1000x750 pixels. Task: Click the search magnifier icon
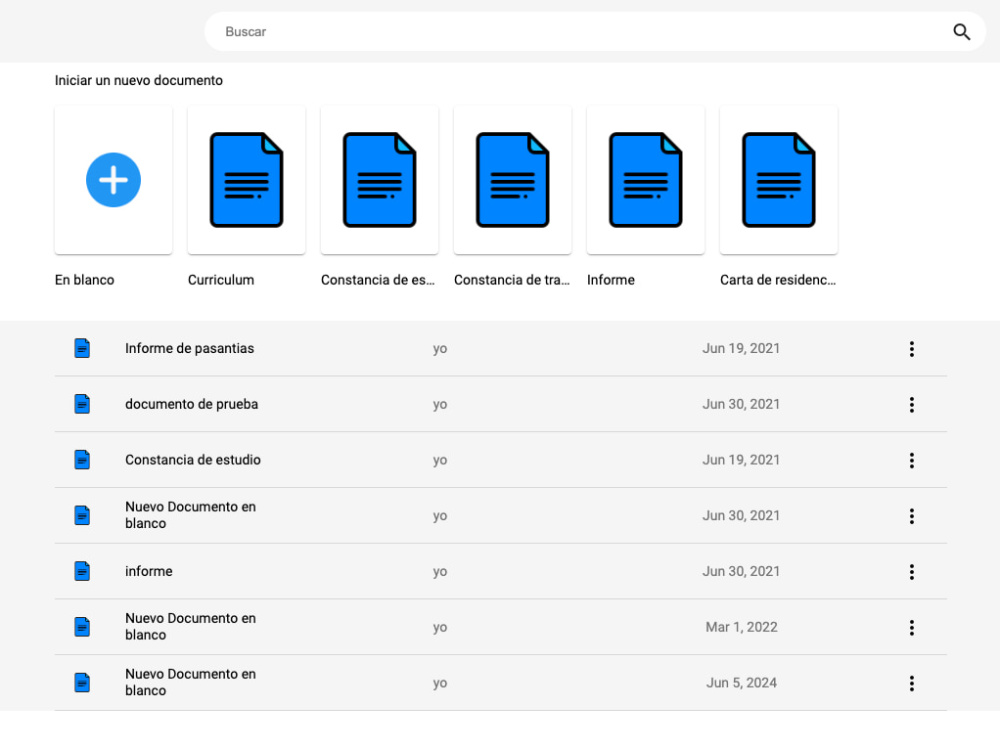click(961, 32)
